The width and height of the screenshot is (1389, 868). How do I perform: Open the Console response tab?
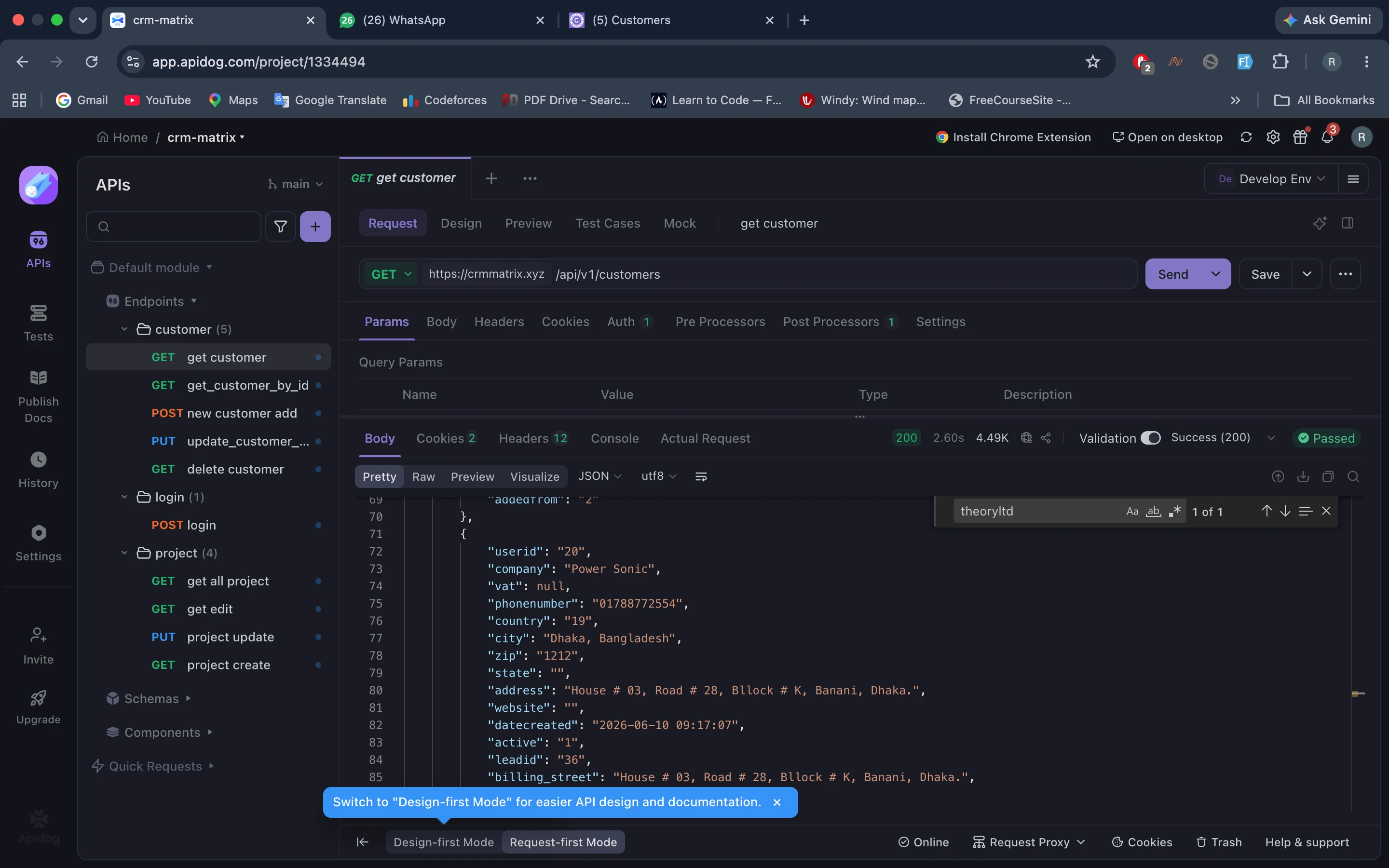[615, 438]
